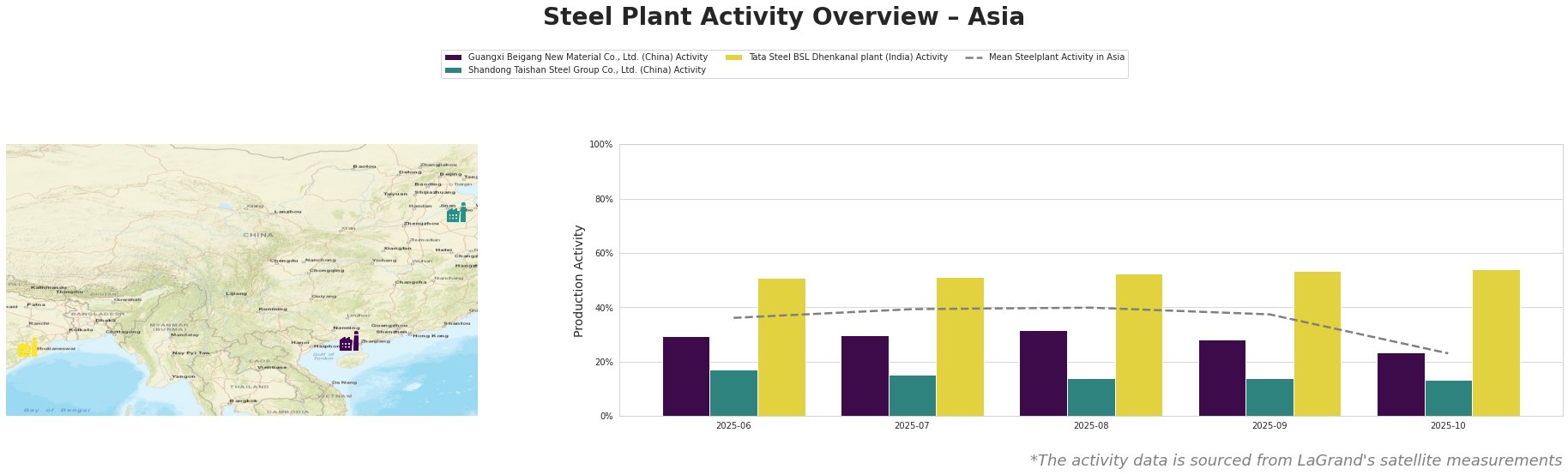
Task: Click the yellow Tata Steel legend swatch
Action: 734,57
